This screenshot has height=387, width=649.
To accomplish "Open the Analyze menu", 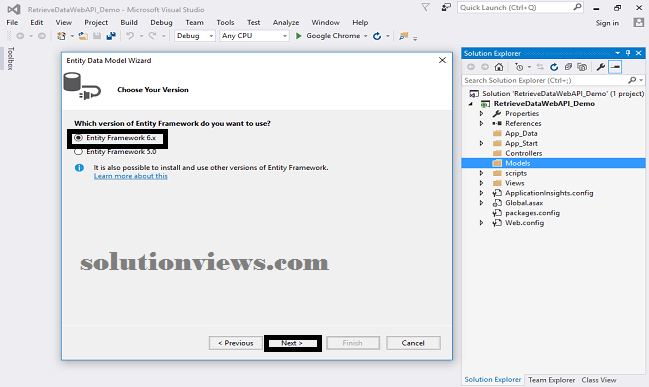I will (286, 22).
